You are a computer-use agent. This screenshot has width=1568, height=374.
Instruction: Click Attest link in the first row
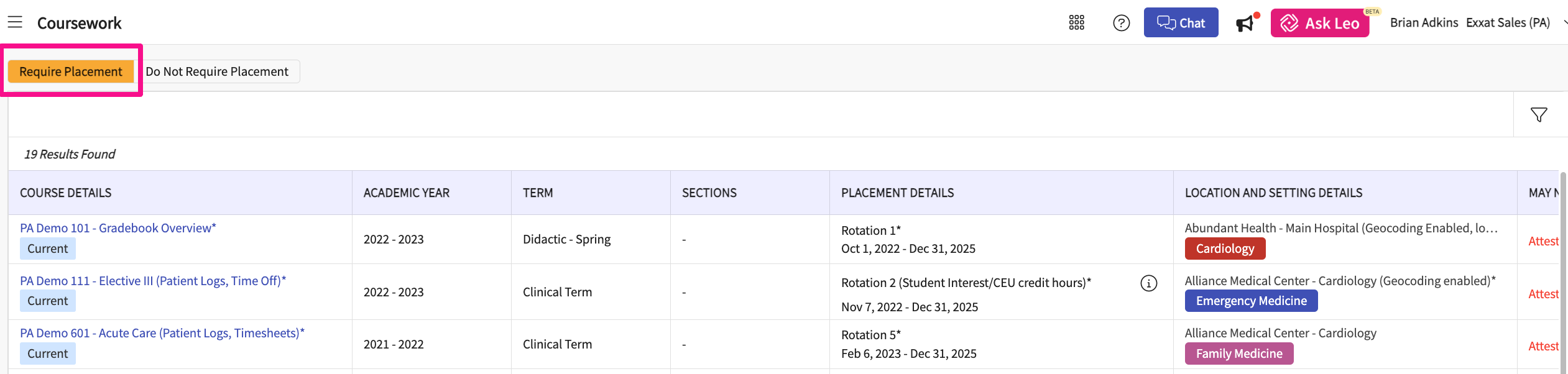coord(1543,241)
